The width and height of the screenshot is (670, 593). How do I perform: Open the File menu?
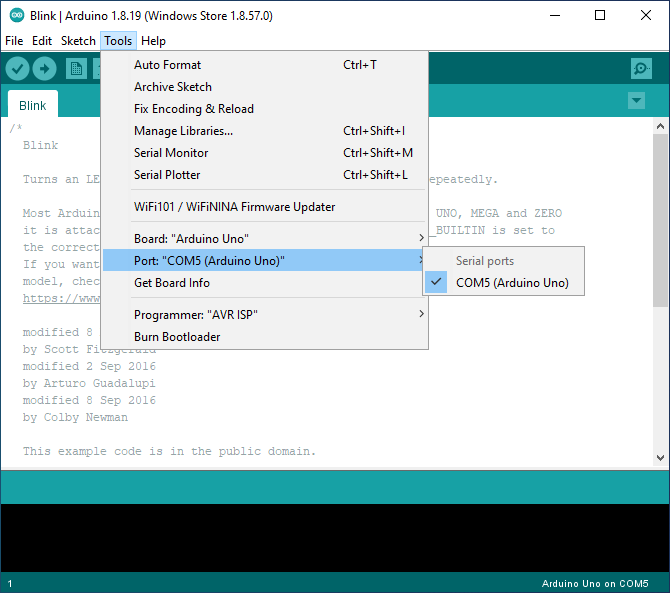point(14,41)
